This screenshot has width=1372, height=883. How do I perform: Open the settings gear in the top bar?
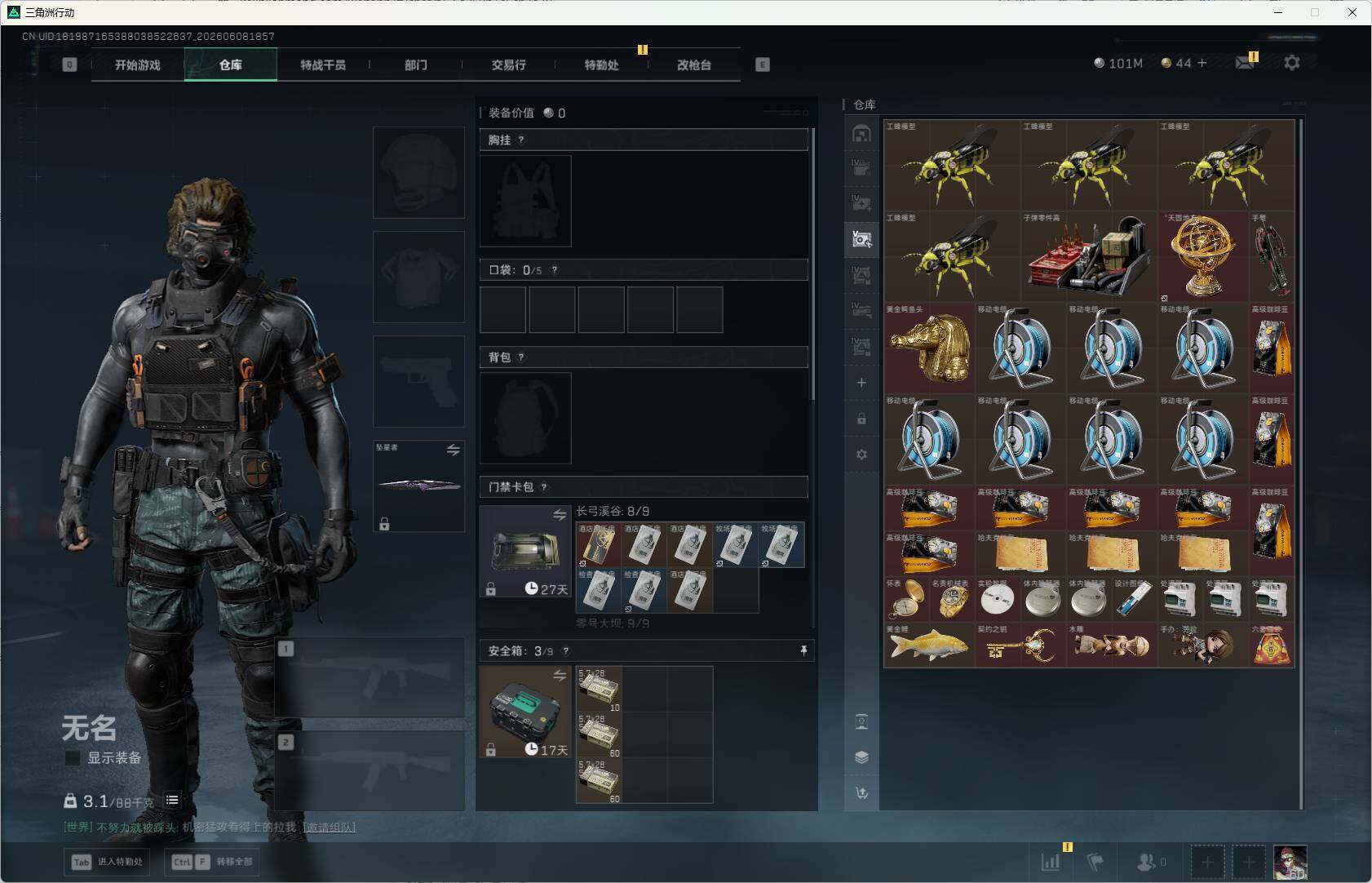(1292, 63)
